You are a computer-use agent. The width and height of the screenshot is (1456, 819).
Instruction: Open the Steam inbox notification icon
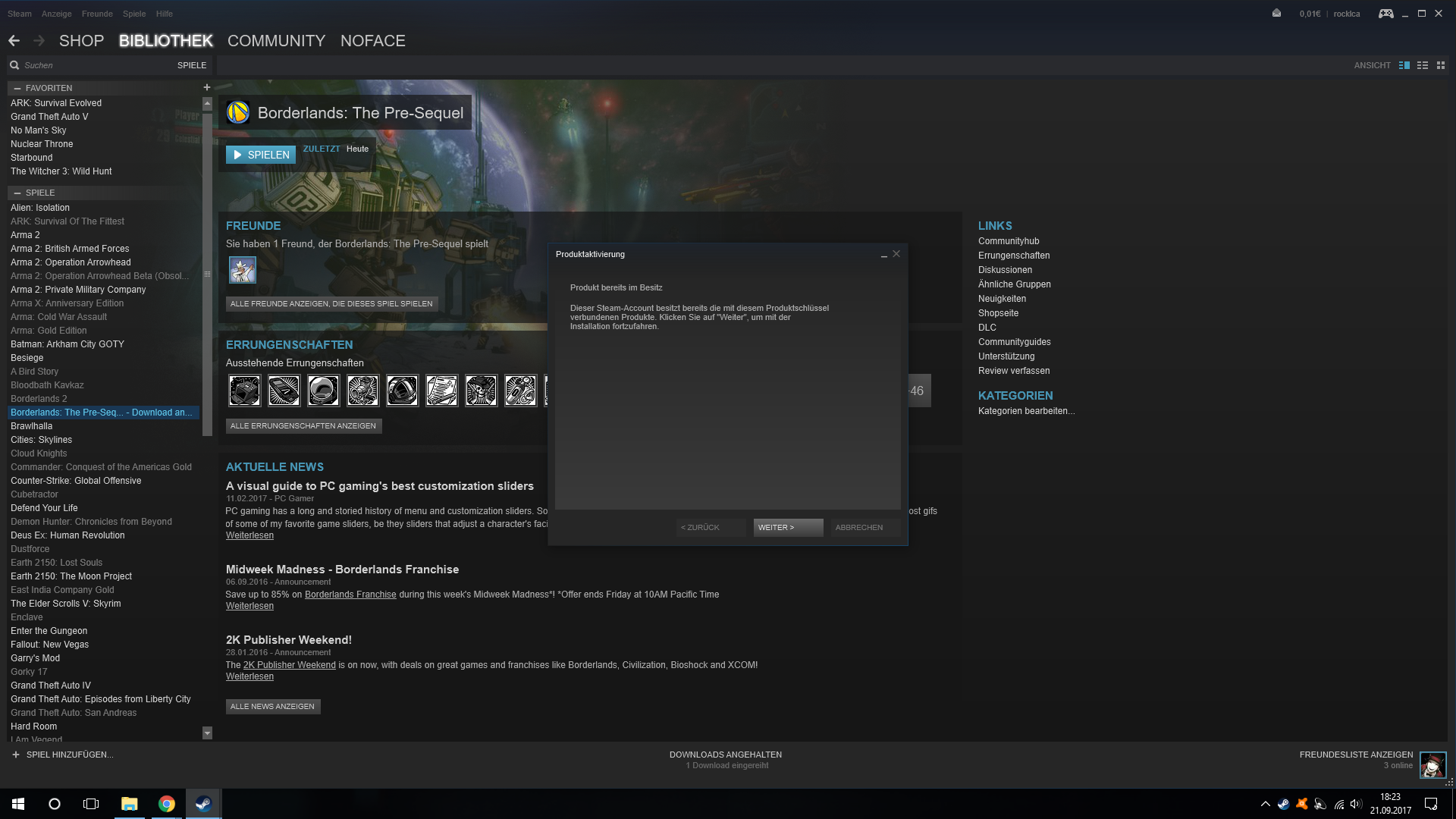[1276, 14]
